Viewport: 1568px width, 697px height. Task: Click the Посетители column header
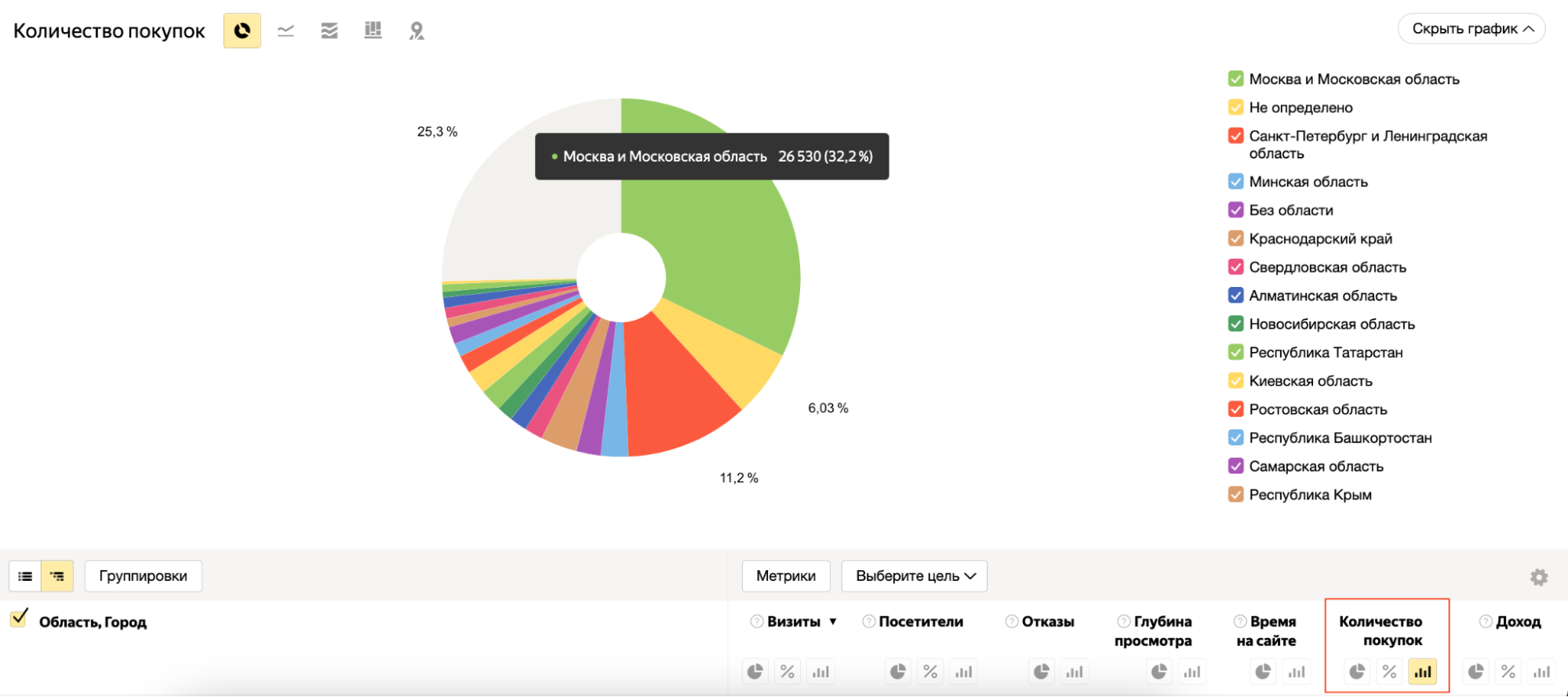pyautogui.click(x=921, y=622)
